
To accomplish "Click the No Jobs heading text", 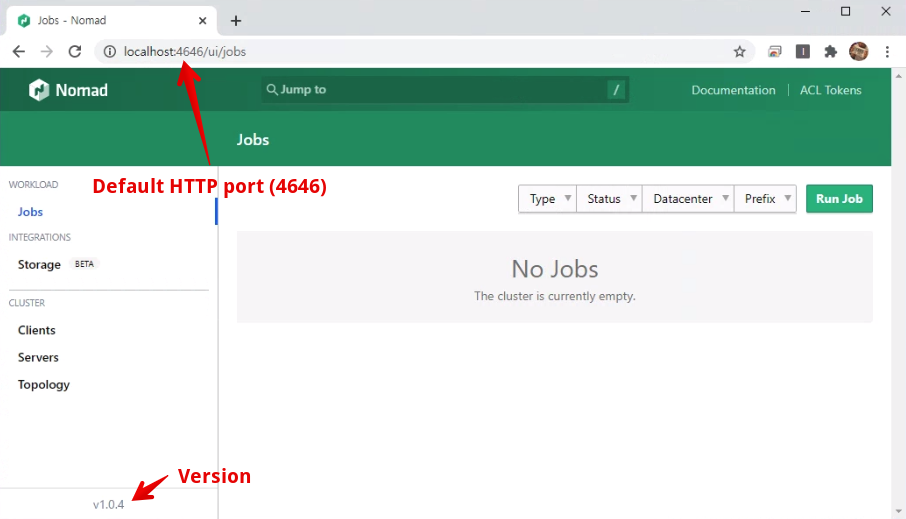I will 555,269.
